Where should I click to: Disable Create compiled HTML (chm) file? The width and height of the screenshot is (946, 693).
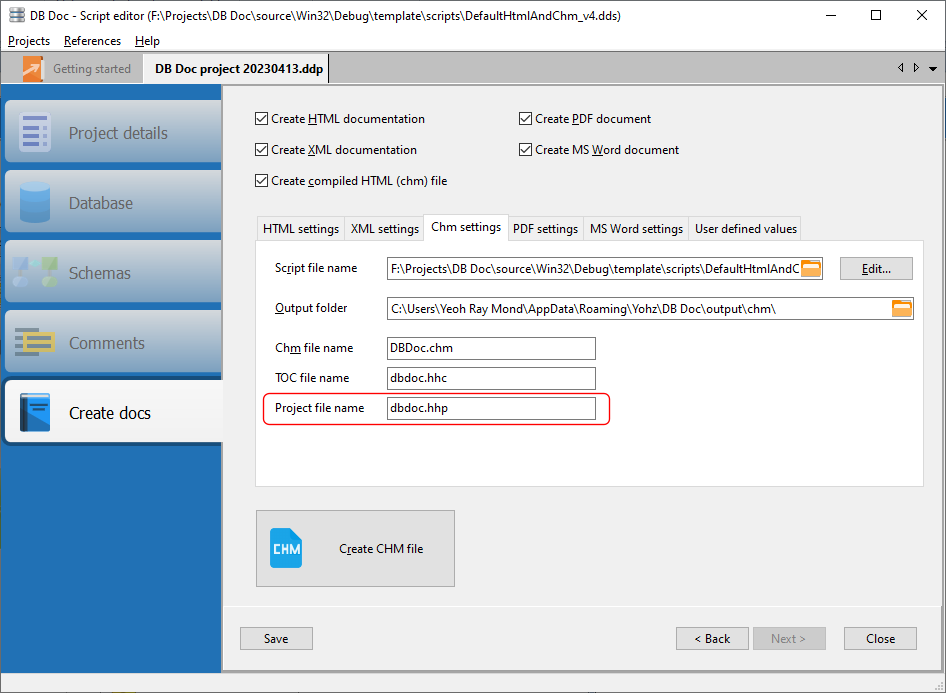[x=262, y=181]
